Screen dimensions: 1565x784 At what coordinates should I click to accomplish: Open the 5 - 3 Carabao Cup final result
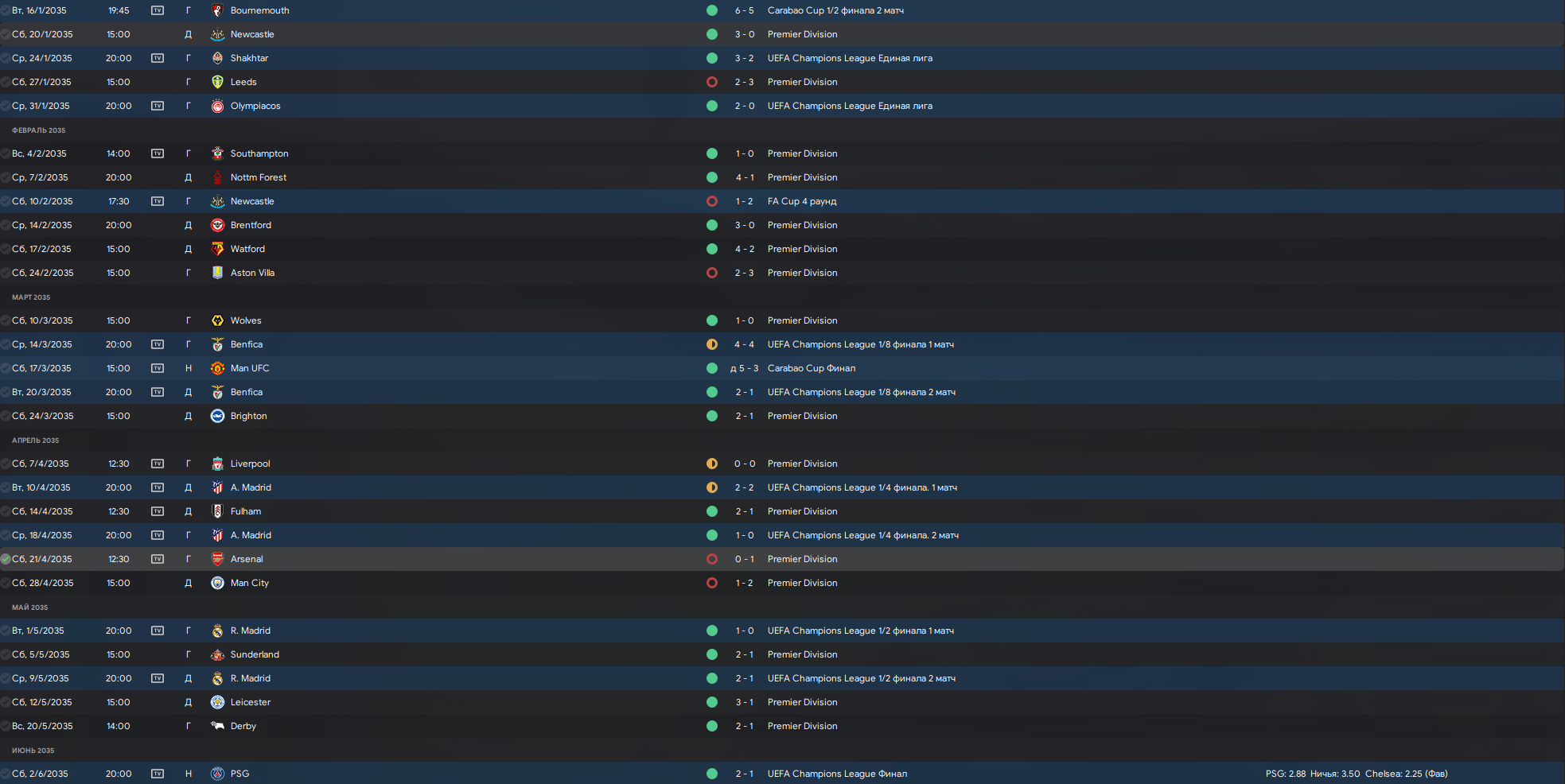pos(744,368)
